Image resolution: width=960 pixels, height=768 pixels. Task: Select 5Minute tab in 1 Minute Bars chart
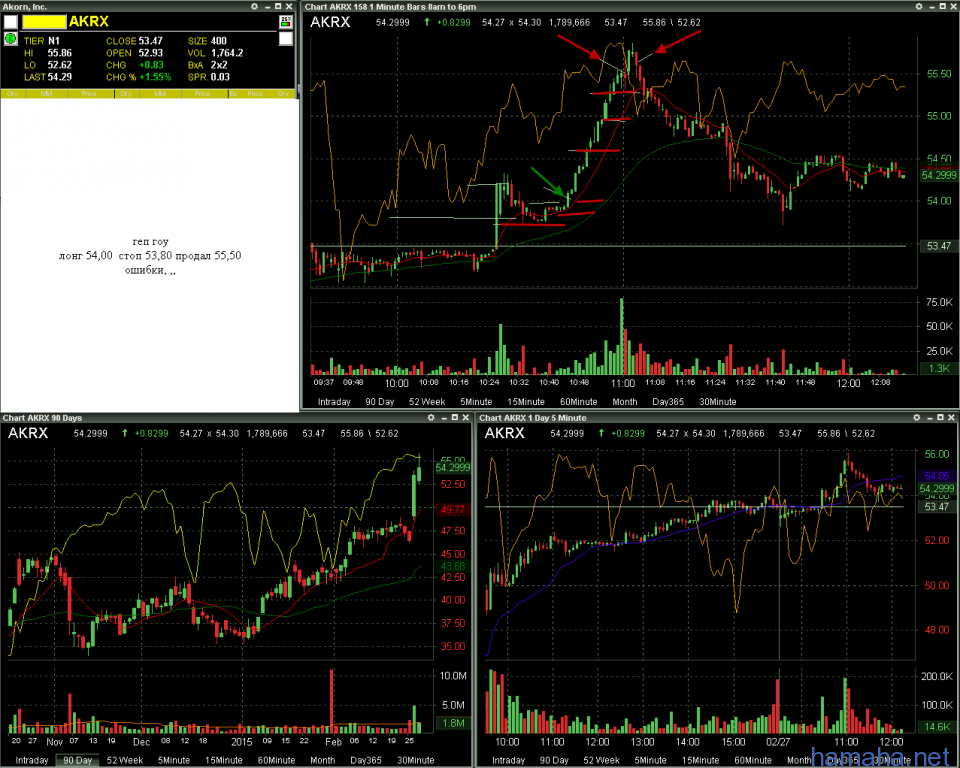pyautogui.click(x=476, y=402)
